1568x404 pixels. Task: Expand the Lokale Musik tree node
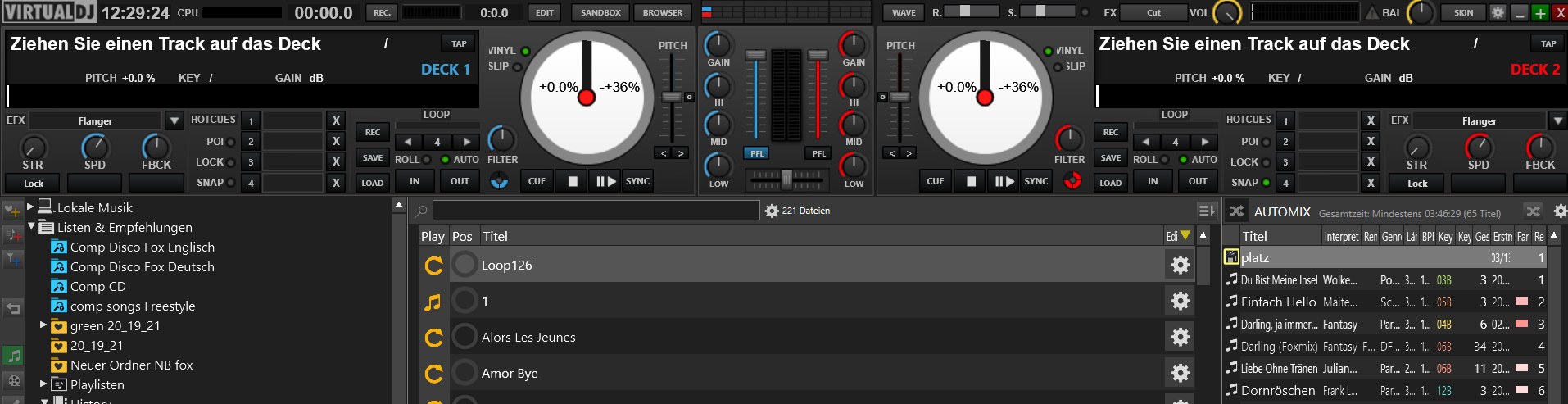(30, 207)
